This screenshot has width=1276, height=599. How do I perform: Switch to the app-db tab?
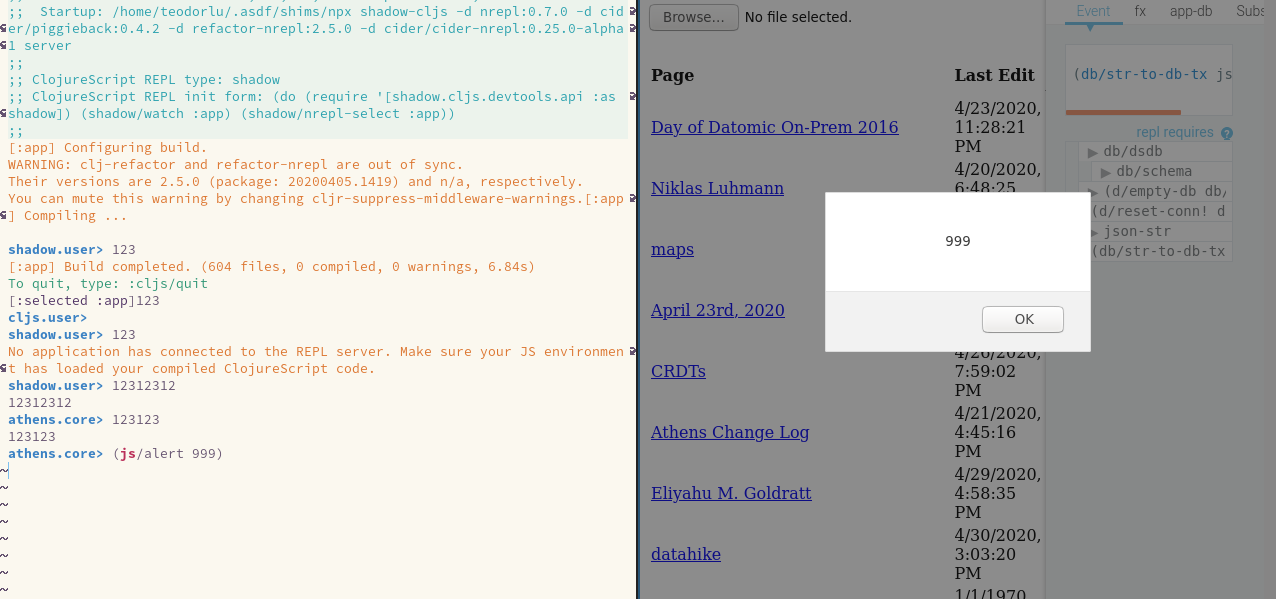(x=1191, y=10)
